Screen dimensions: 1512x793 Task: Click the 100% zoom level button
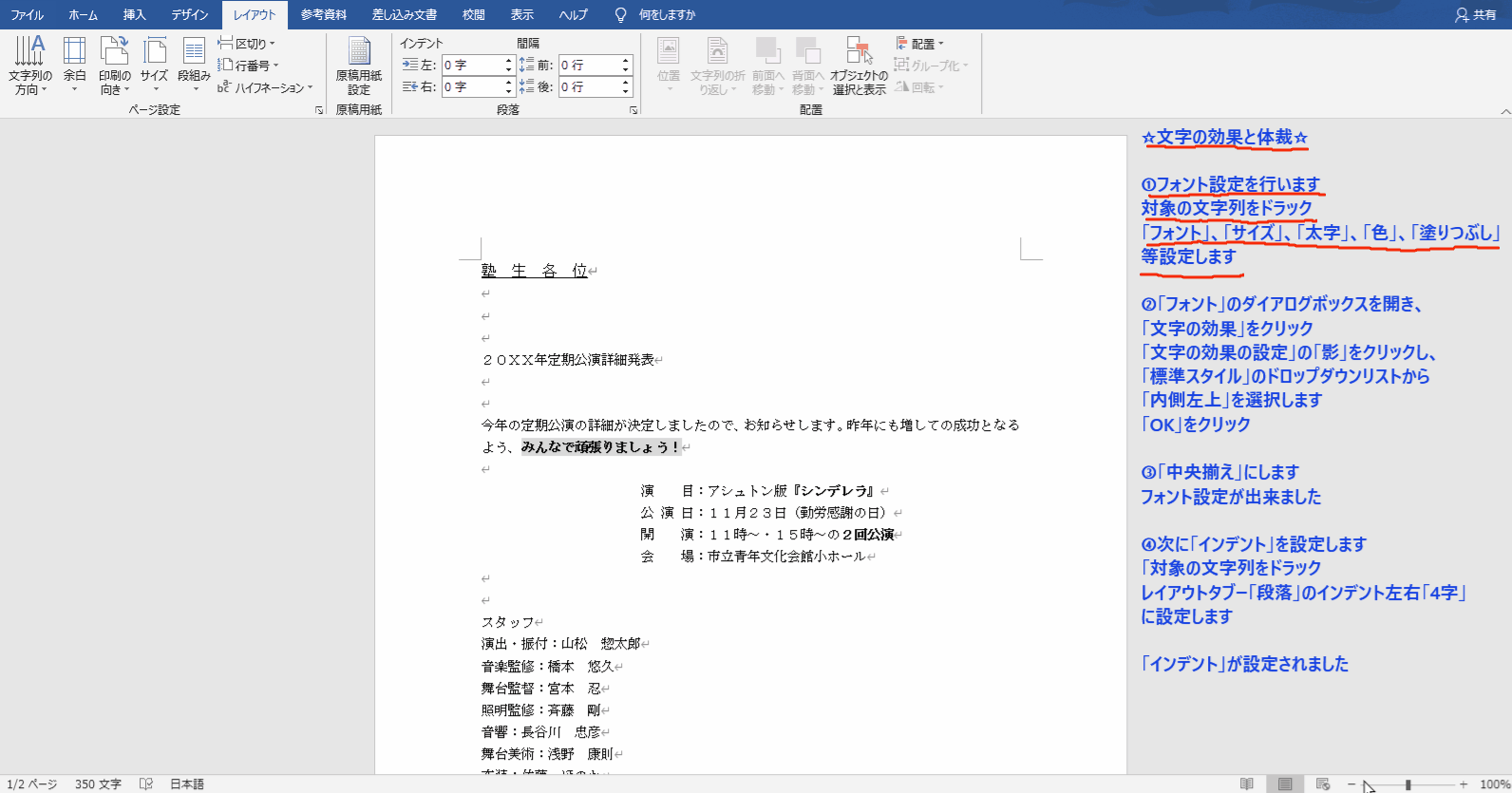coord(1494,784)
